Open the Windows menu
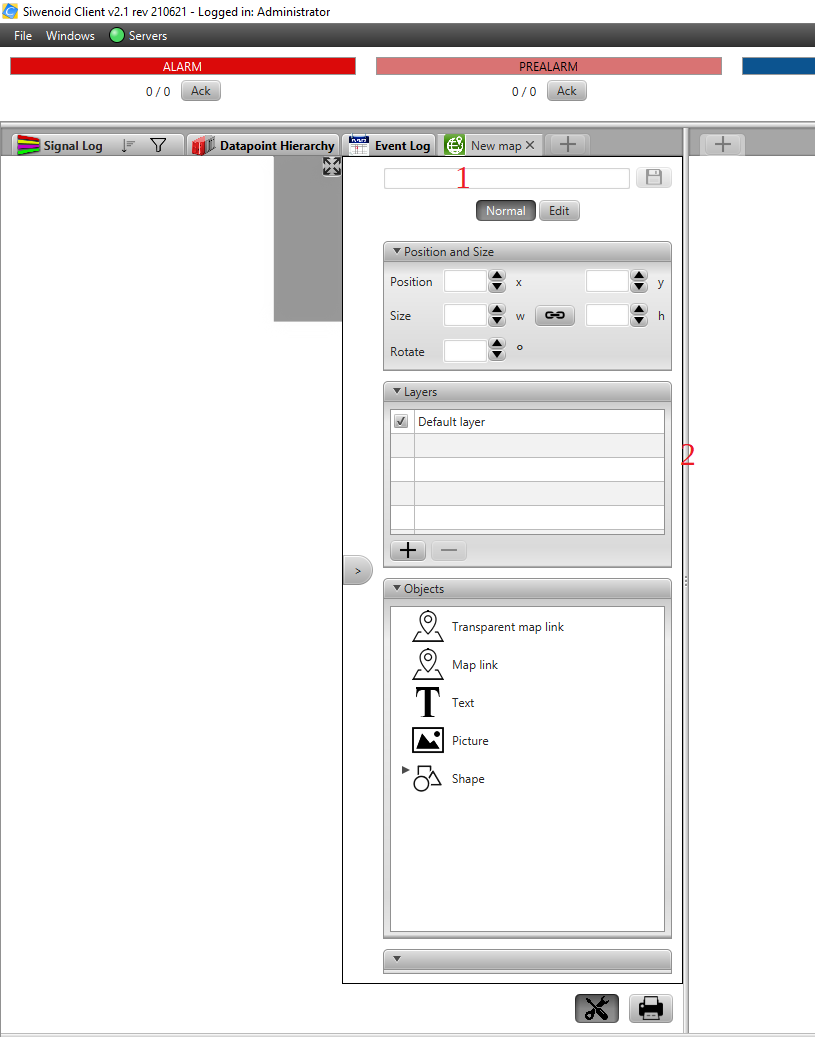 [x=70, y=36]
